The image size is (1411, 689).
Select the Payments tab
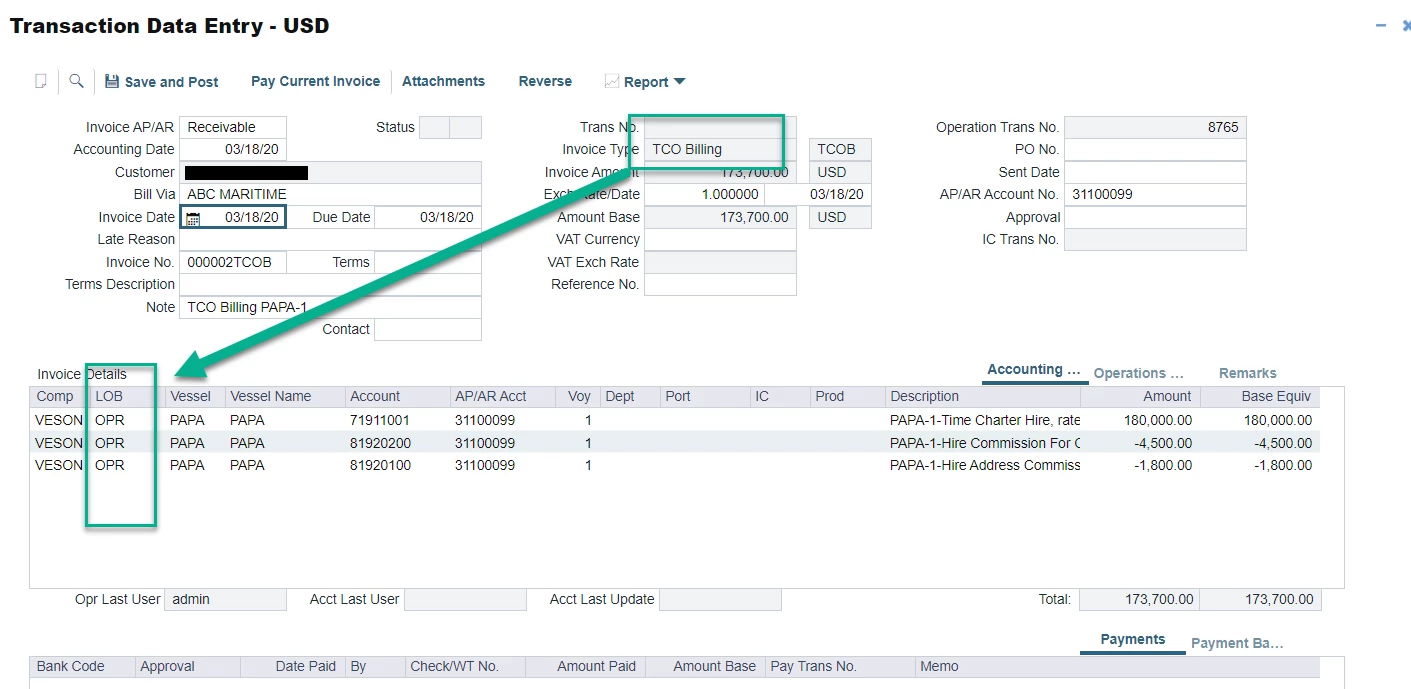1132,640
